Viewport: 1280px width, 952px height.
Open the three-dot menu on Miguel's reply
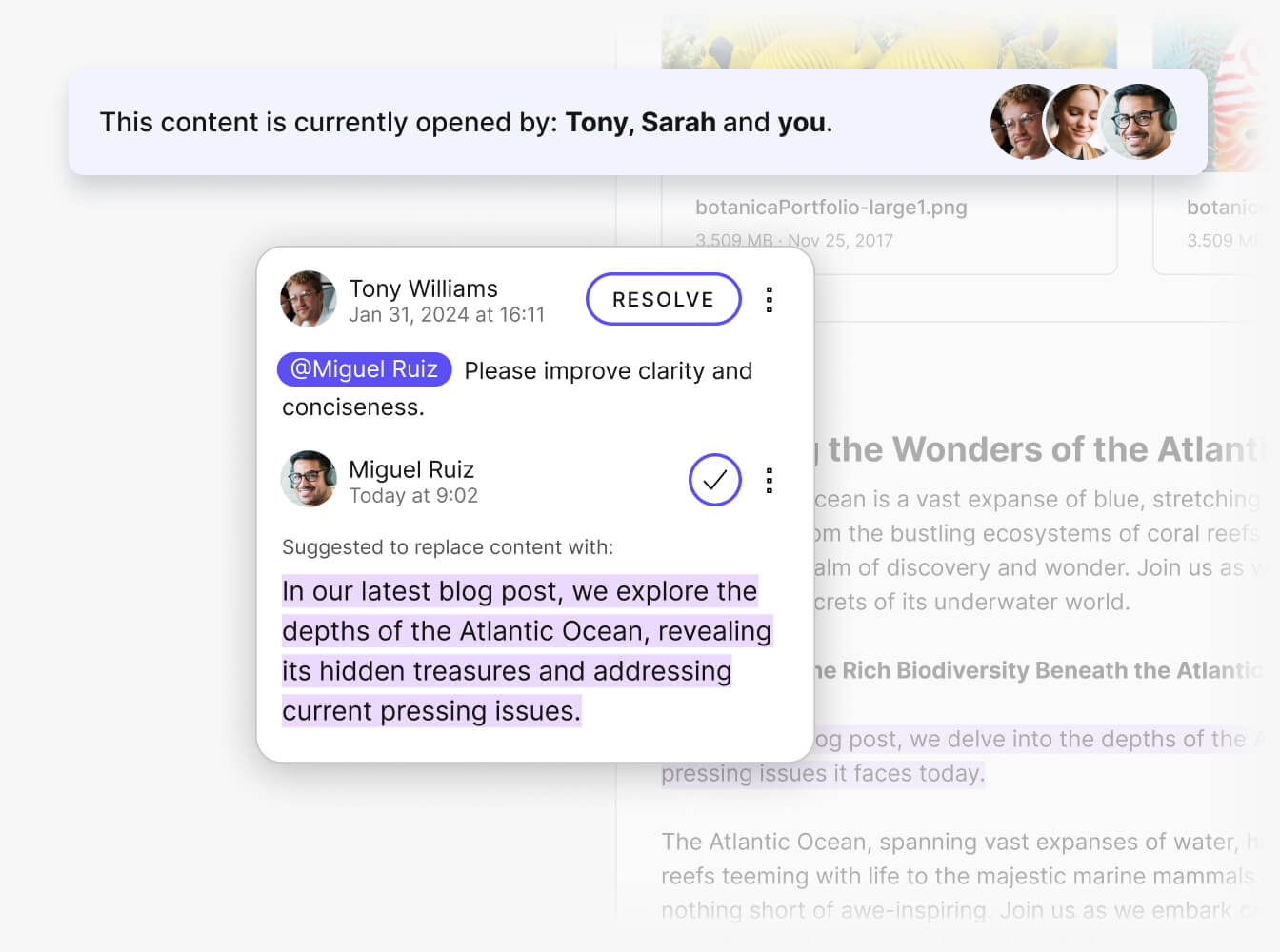(770, 481)
